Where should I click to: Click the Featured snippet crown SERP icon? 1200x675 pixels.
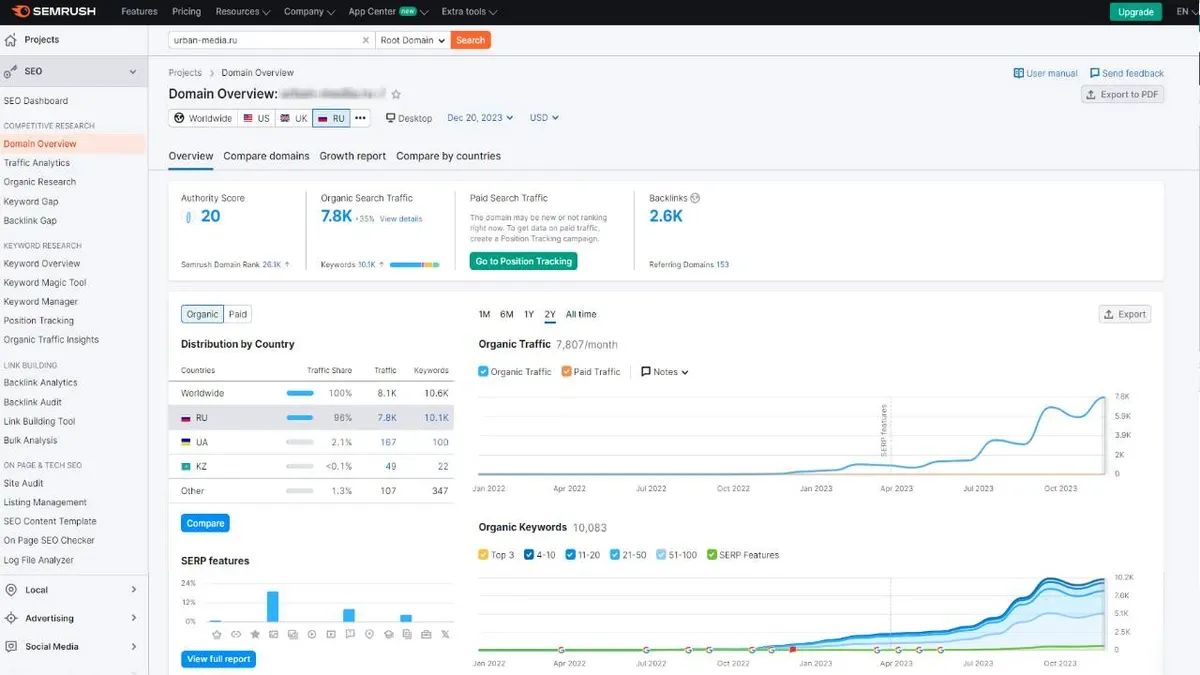click(x=217, y=634)
